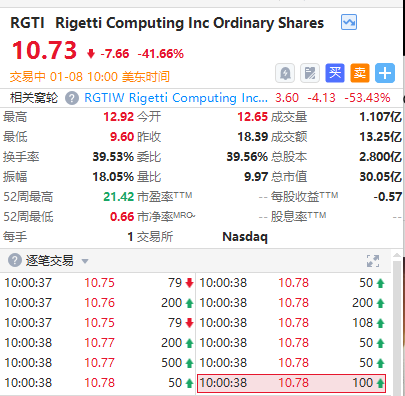
Task: Set a price alert with the bell icon
Action: click(285, 73)
